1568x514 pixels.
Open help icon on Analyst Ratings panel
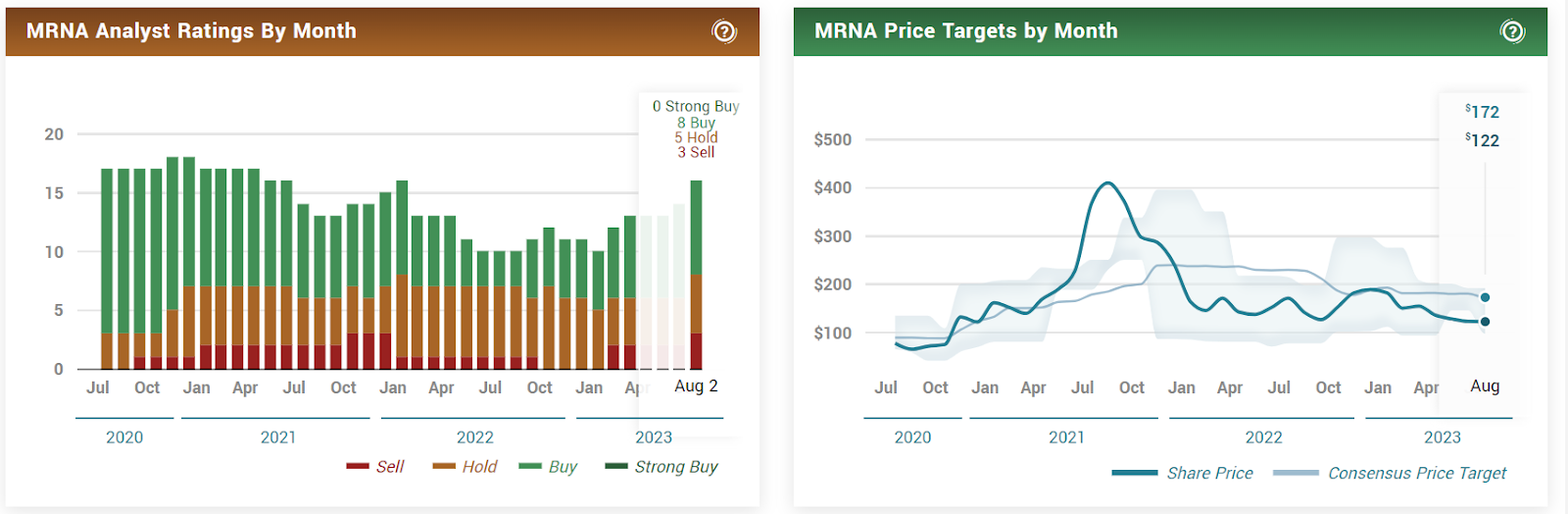[724, 31]
